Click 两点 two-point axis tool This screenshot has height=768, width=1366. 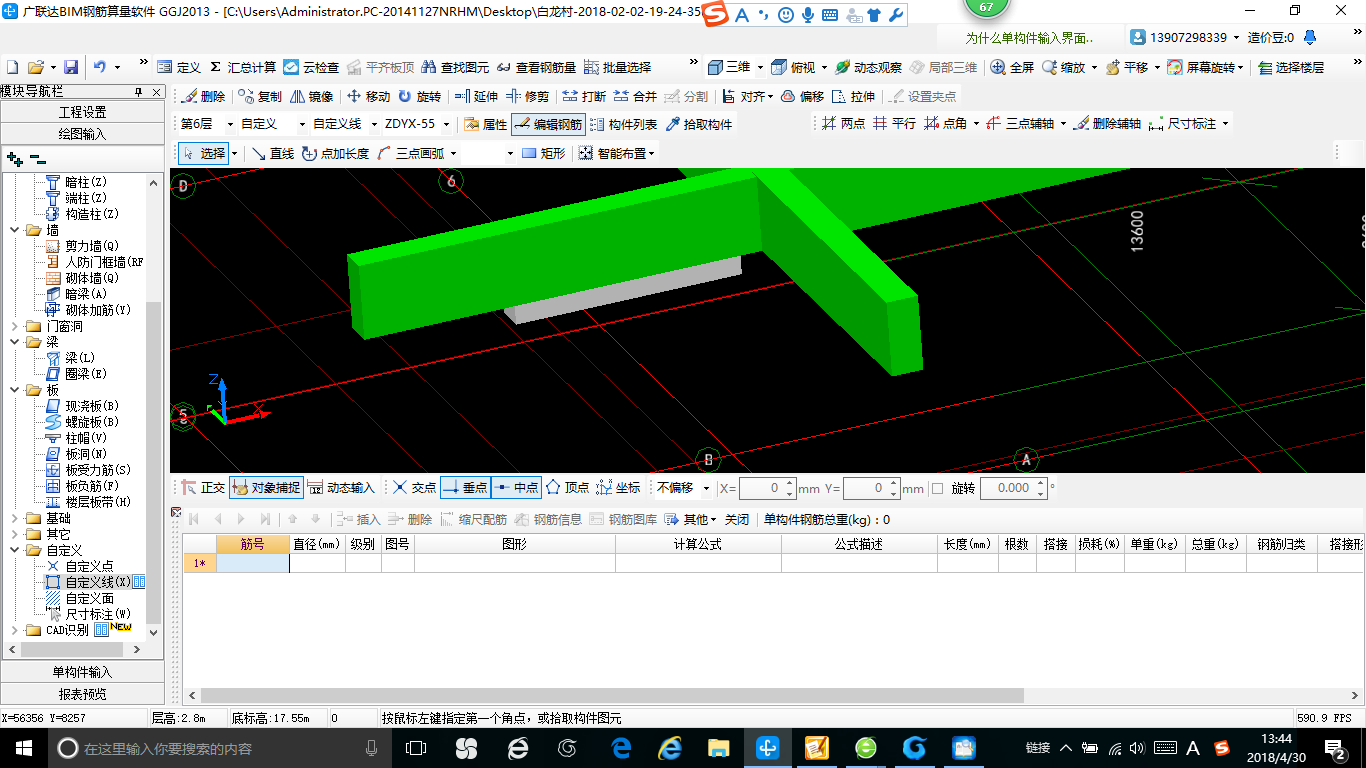[x=843, y=123]
